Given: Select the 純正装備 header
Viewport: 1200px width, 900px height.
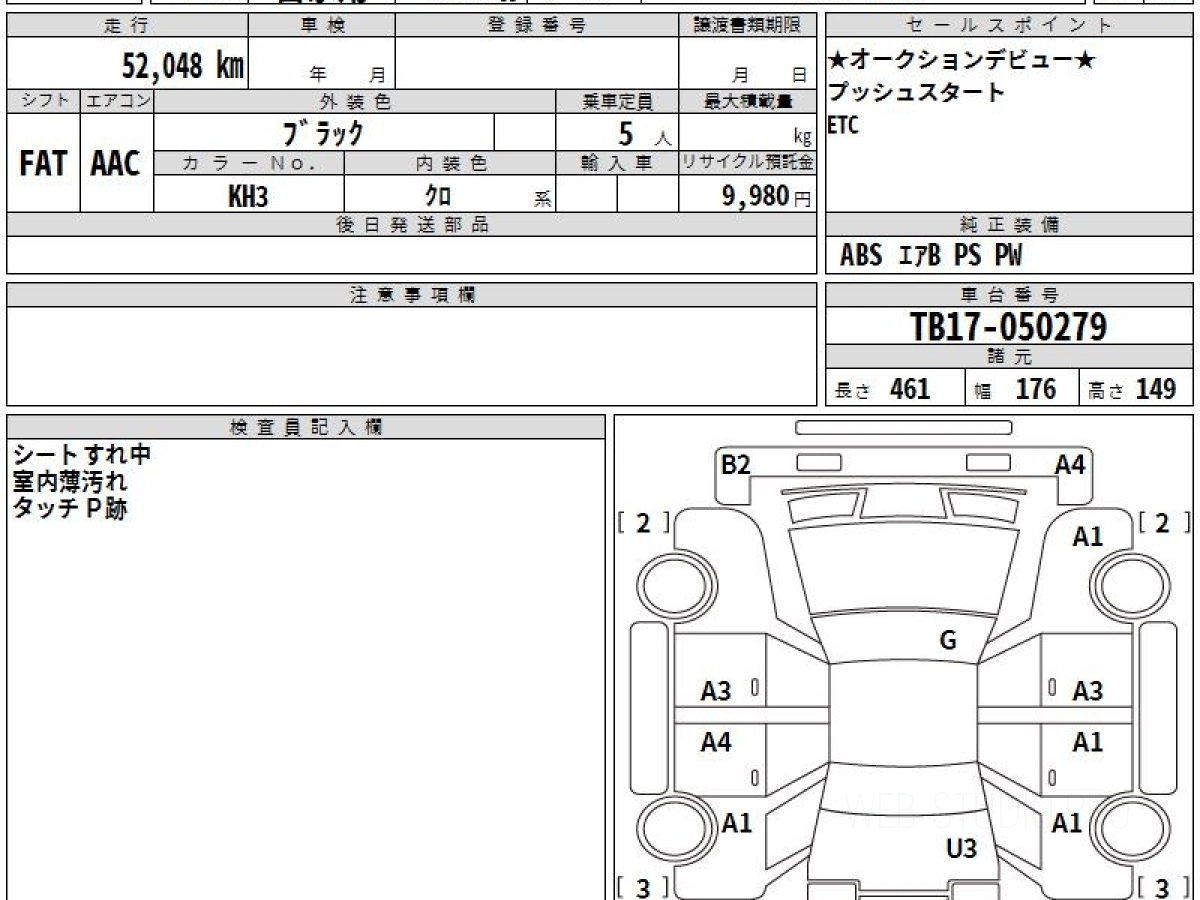Looking at the screenshot, I should pyautogui.click(x=1010, y=225).
